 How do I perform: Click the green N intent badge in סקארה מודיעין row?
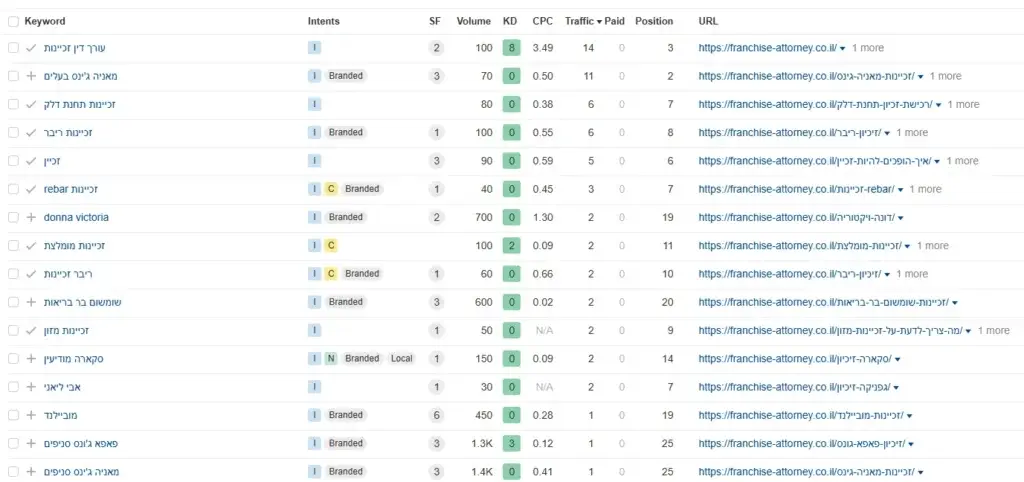tap(331, 359)
